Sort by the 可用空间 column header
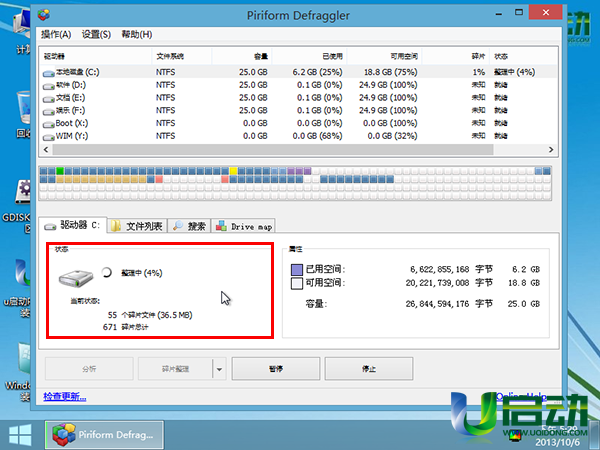600x450 pixels. pyautogui.click(x=384, y=56)
